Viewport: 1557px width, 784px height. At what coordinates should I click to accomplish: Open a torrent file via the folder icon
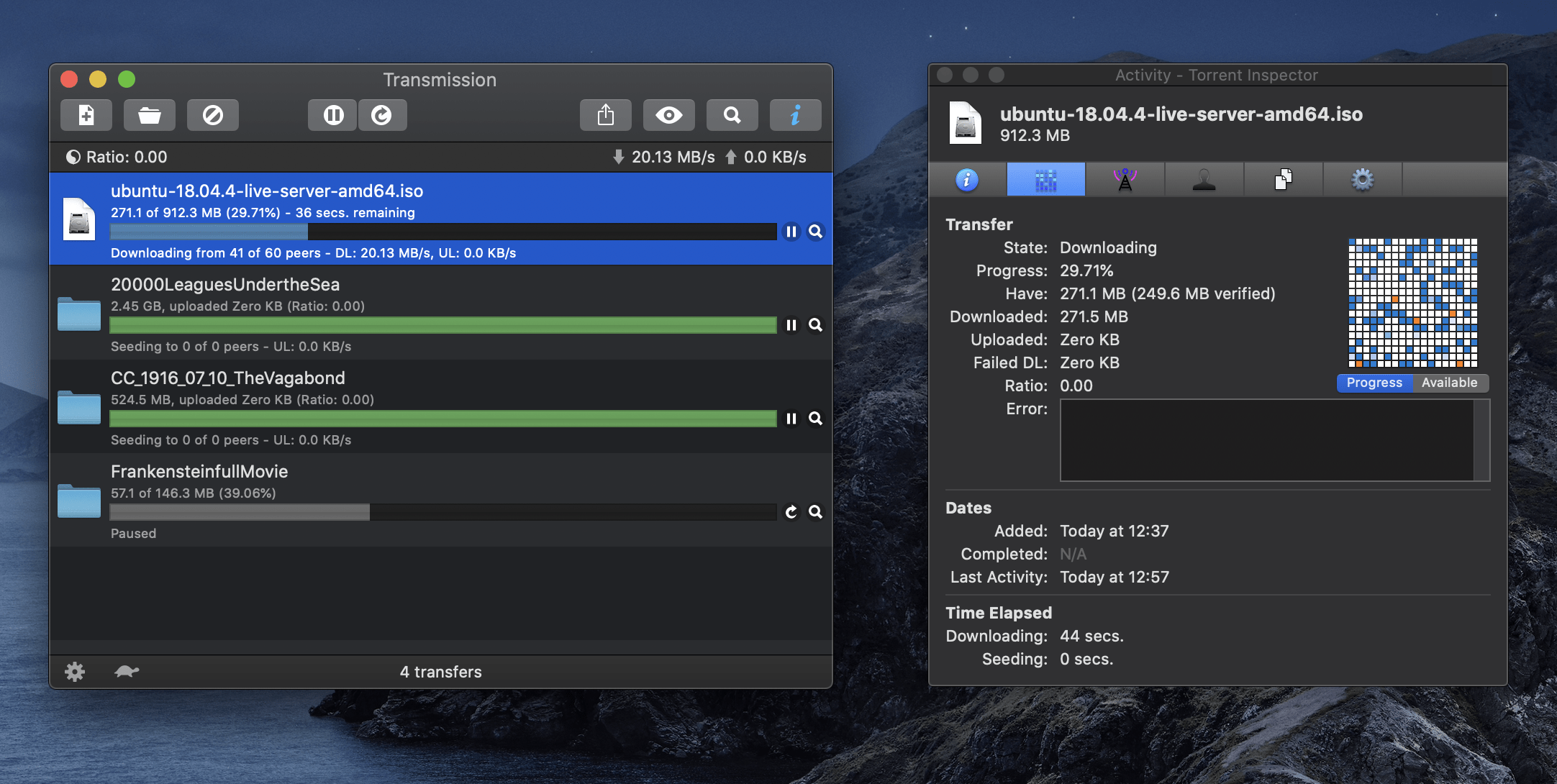pos(149,114)
